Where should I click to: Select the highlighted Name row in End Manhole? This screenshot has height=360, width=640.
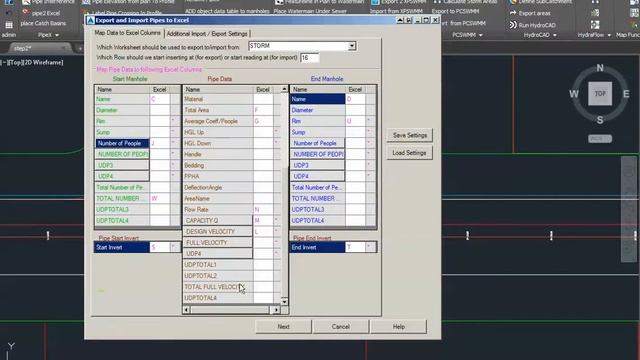coord(318,99)
